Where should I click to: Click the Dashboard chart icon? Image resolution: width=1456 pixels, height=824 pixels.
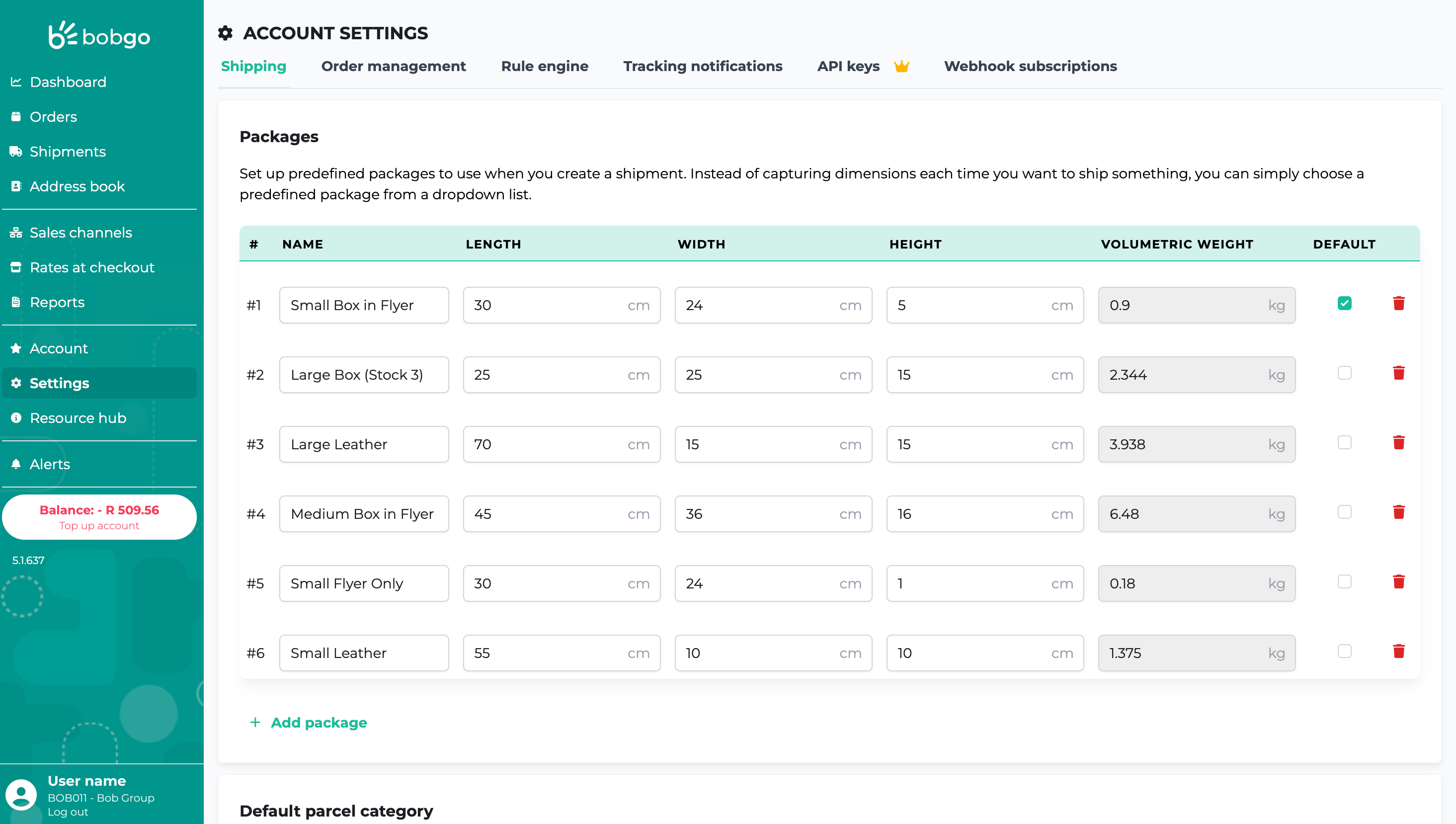click(16, 82)
